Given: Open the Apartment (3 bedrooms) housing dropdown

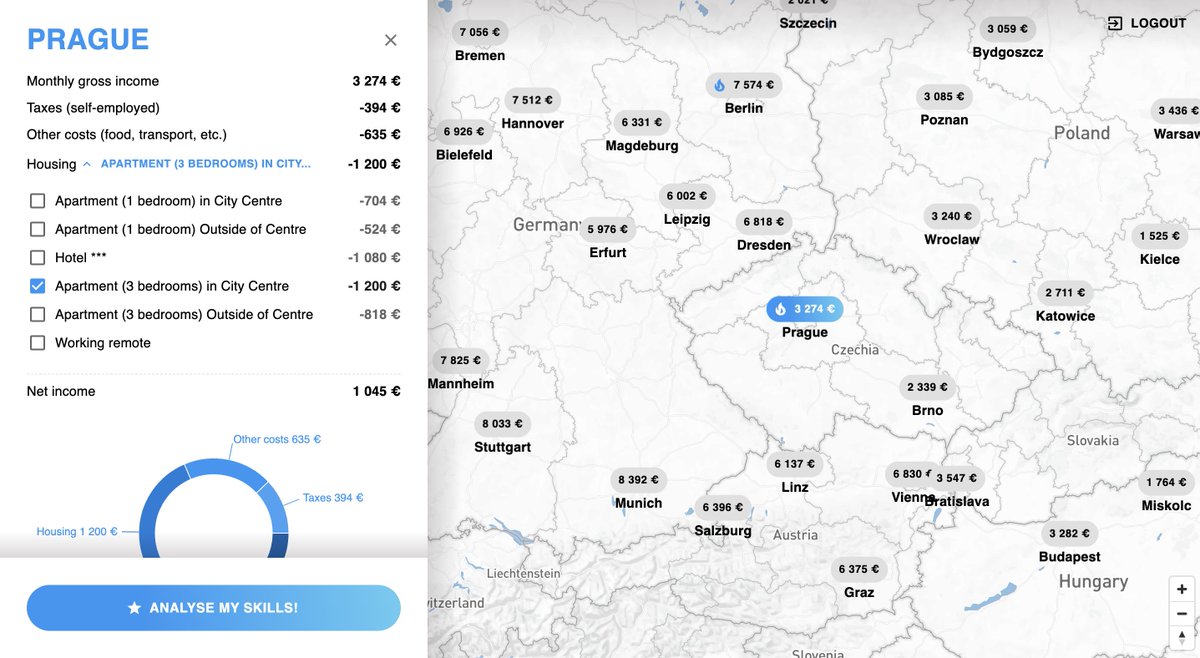Looking at the screenshot, I should pyautogui.click(x=206, y=164).
